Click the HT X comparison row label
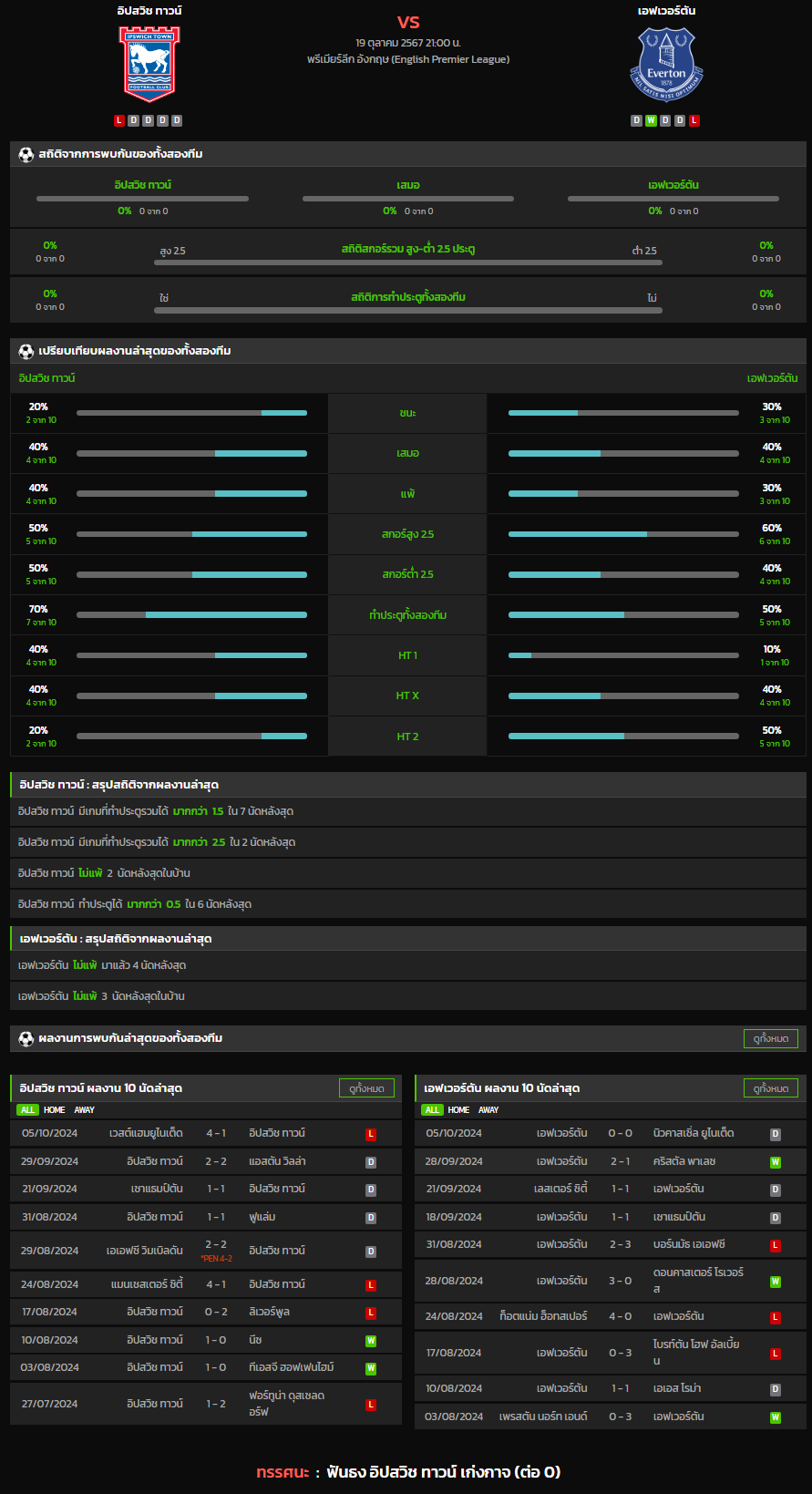This screenshot has width=812, height=1494. pyautogui.click(x=407, y=696)
